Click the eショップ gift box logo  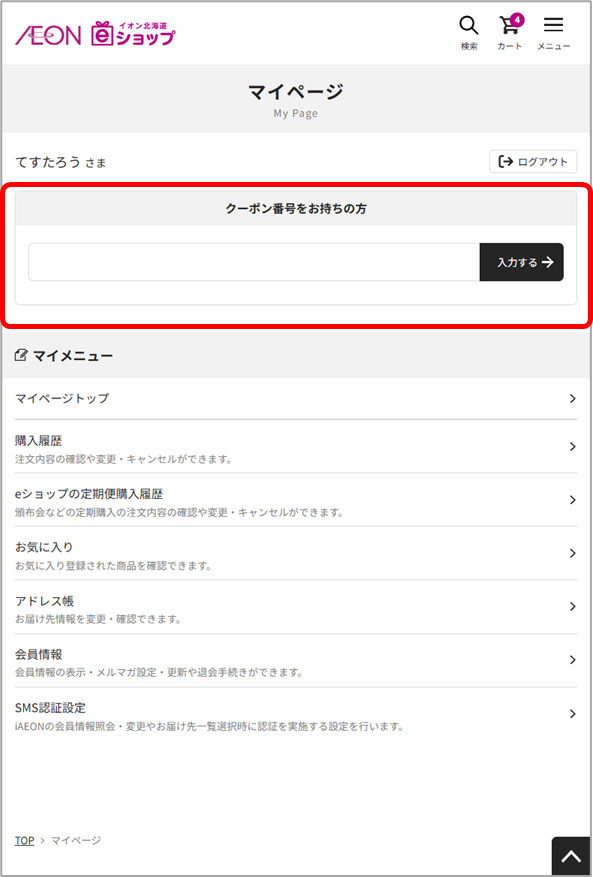pos(133,33)
